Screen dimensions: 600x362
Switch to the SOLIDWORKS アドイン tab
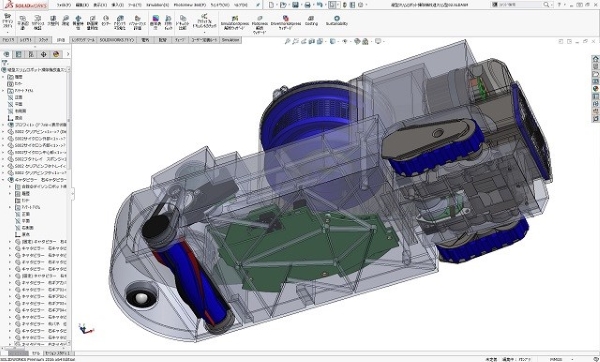(x=117, y=40)
